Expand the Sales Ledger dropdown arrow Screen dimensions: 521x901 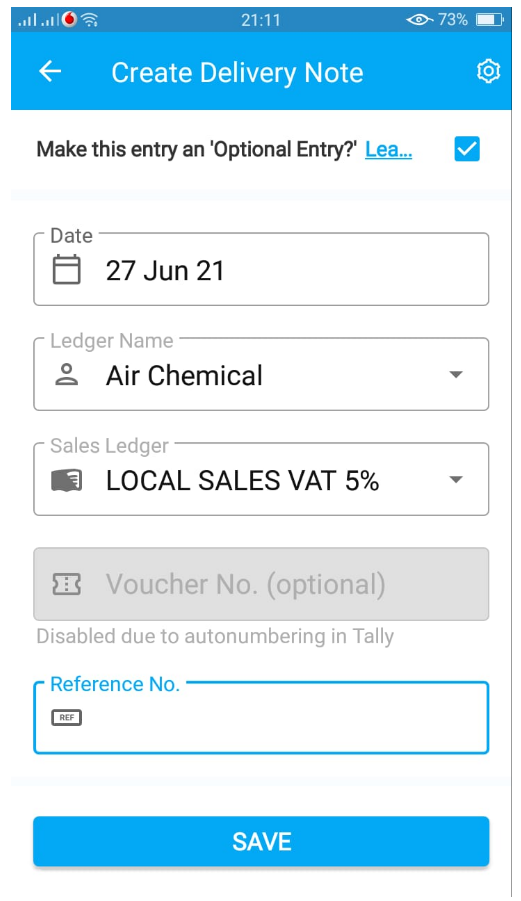(x=456, y=480)
